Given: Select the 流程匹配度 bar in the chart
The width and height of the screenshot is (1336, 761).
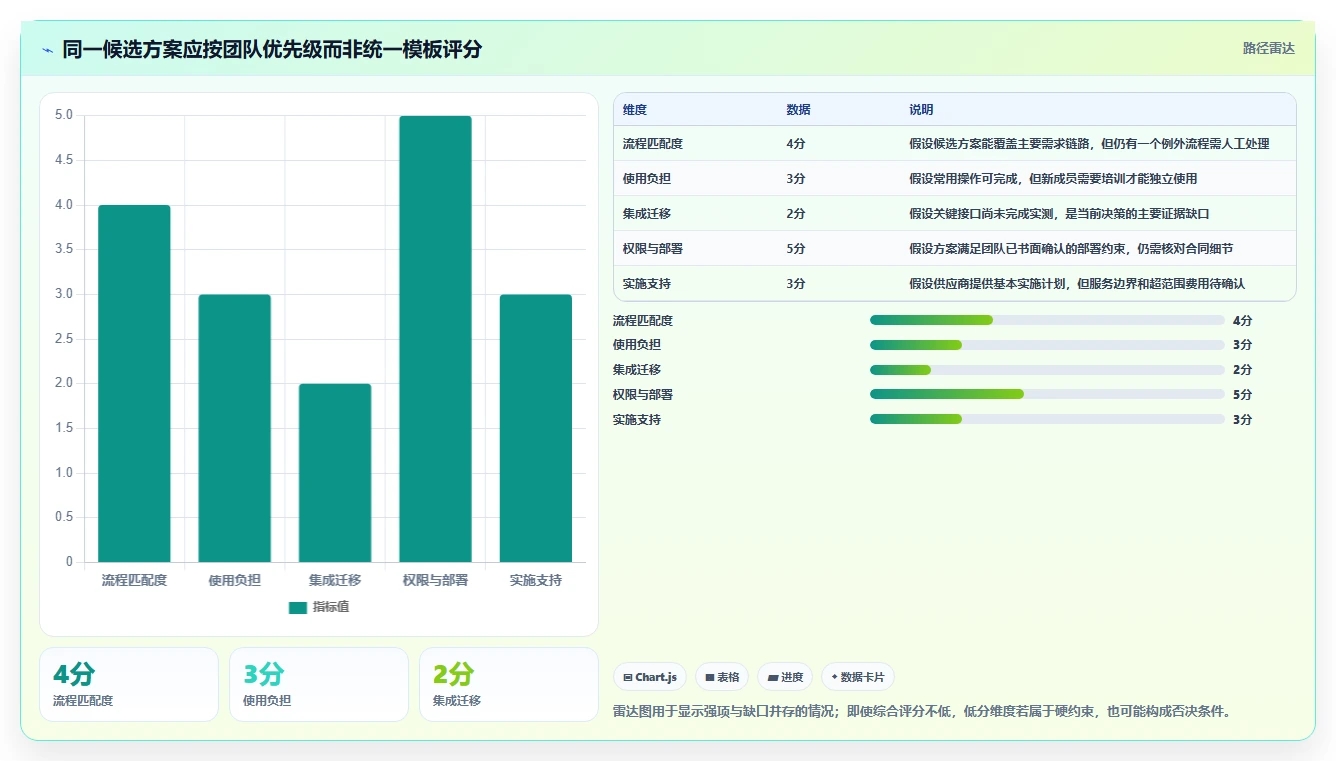Looking at the screenshot, I should tap(134, 384).
